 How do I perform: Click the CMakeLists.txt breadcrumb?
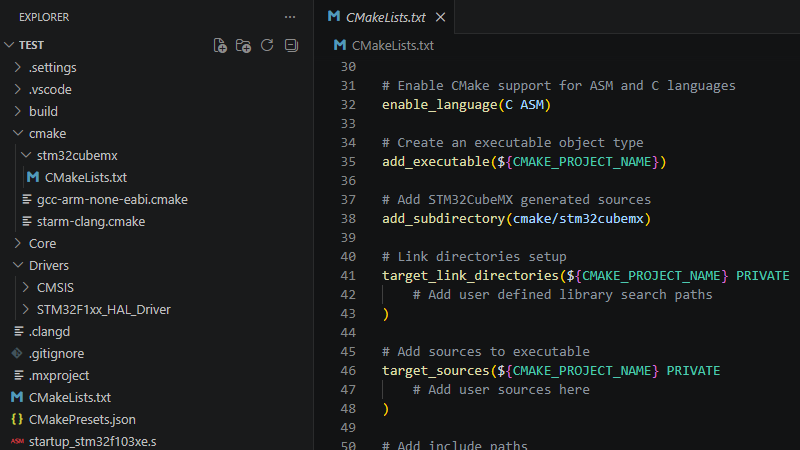point(392,45)
